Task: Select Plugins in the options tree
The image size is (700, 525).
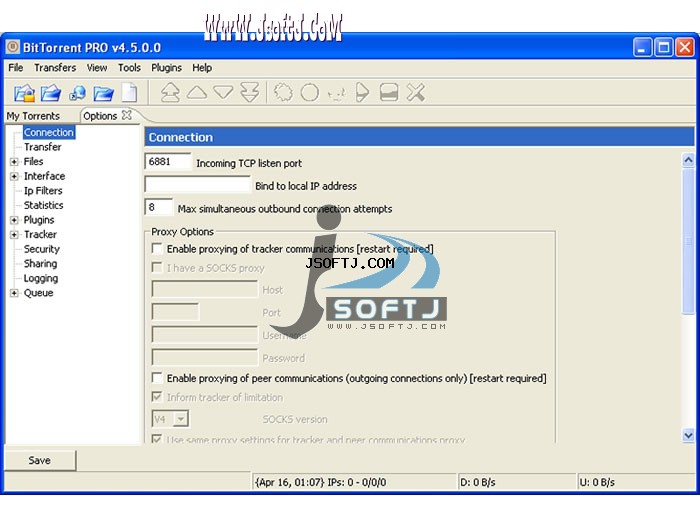Action: click(39, 220)
